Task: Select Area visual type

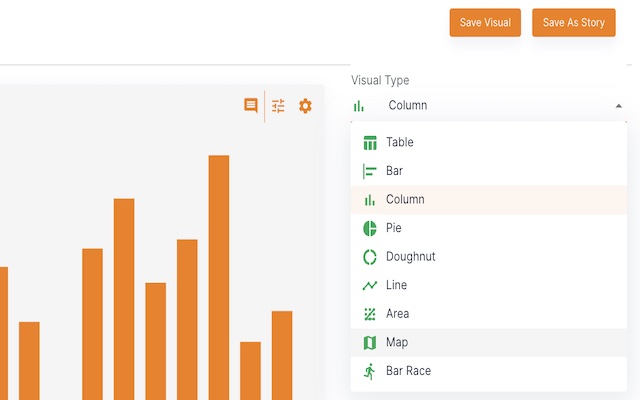Action: (x=489, y=314)
